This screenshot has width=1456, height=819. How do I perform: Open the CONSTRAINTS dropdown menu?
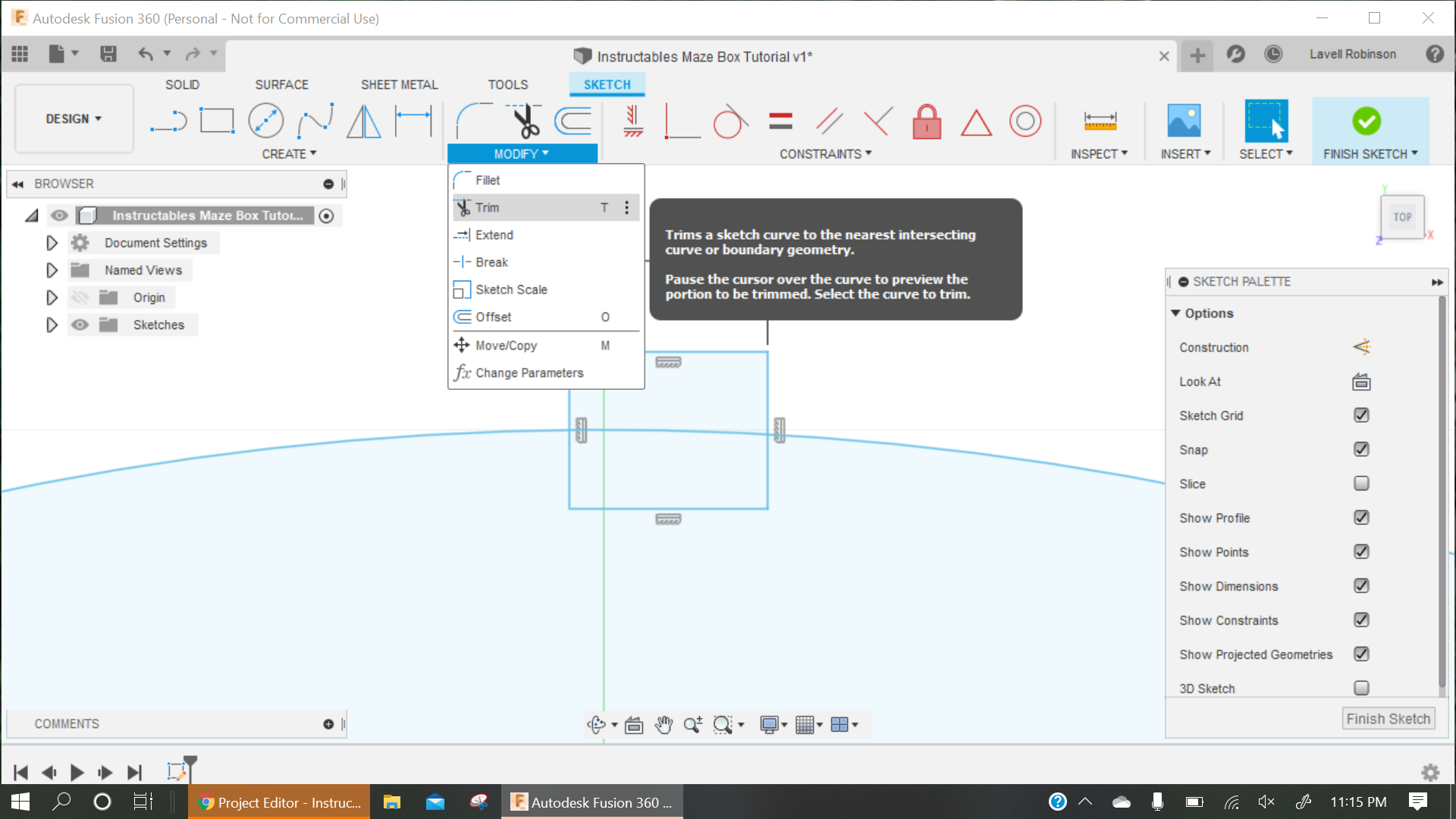[826, 154]
